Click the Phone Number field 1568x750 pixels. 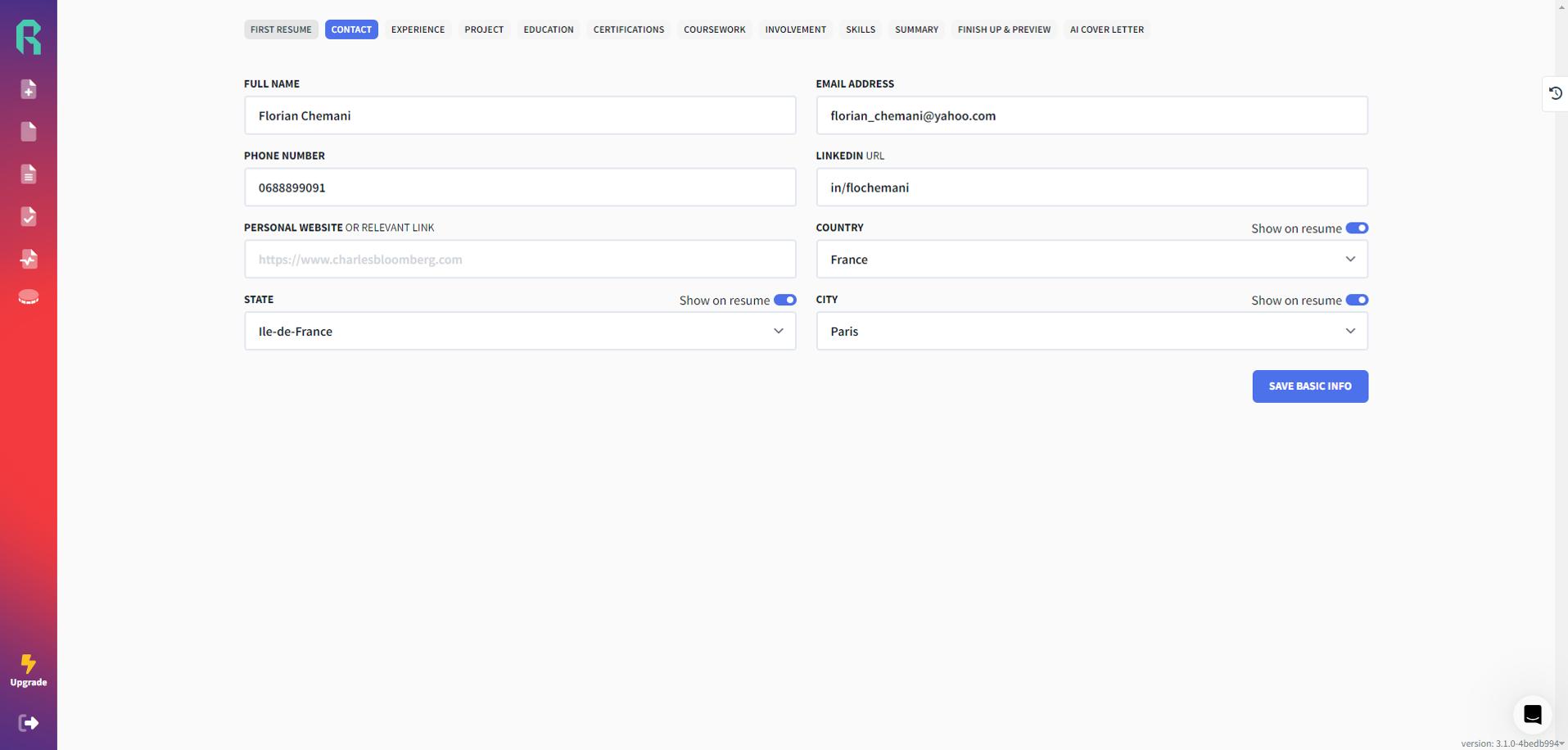[x=520, y=187]
